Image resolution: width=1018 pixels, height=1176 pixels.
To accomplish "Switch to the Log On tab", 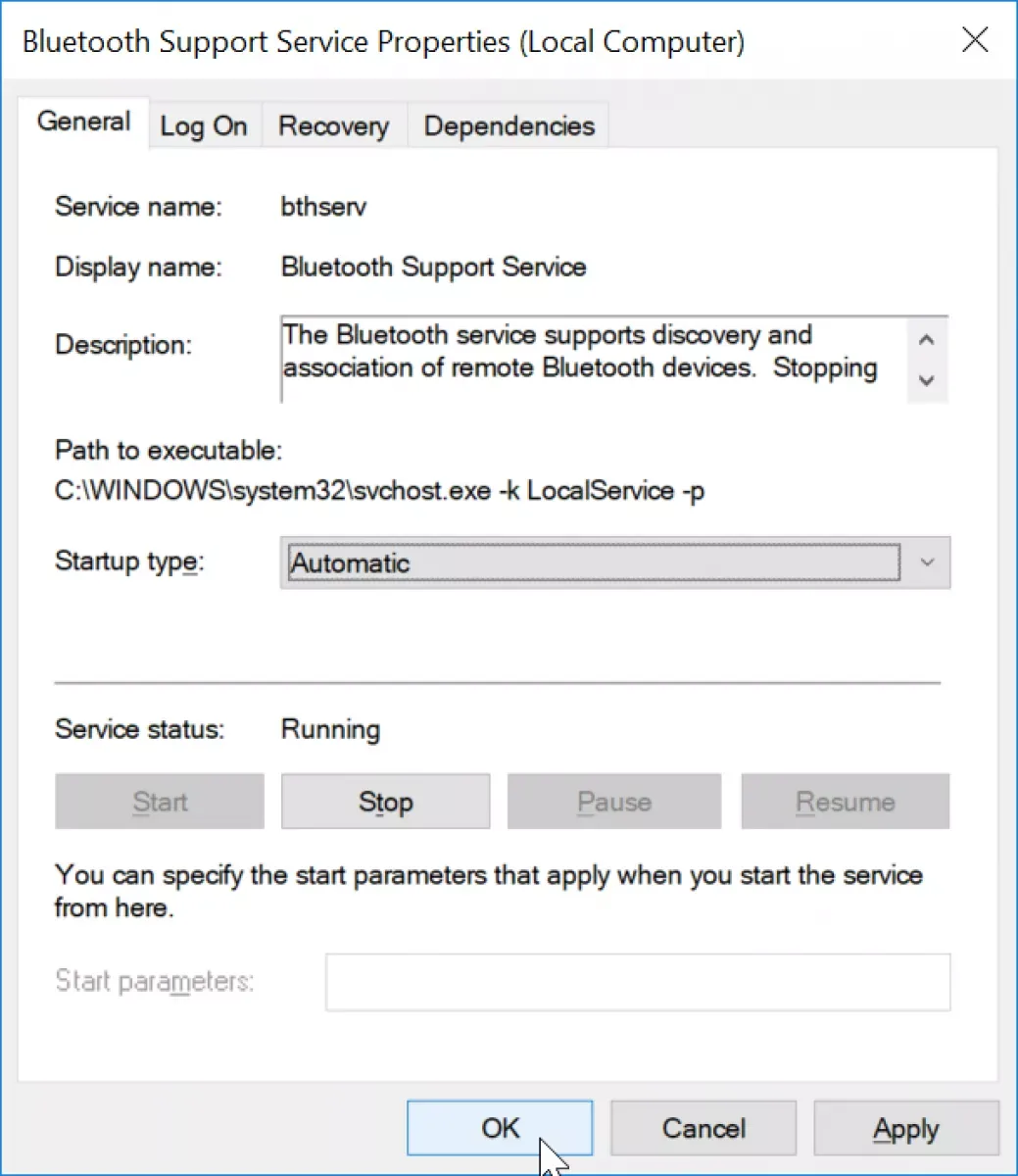I will coord(204,125).
